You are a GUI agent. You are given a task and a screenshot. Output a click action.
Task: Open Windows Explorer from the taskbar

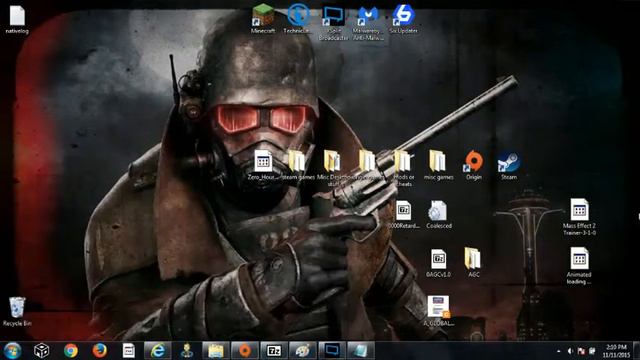click(216, 351)
